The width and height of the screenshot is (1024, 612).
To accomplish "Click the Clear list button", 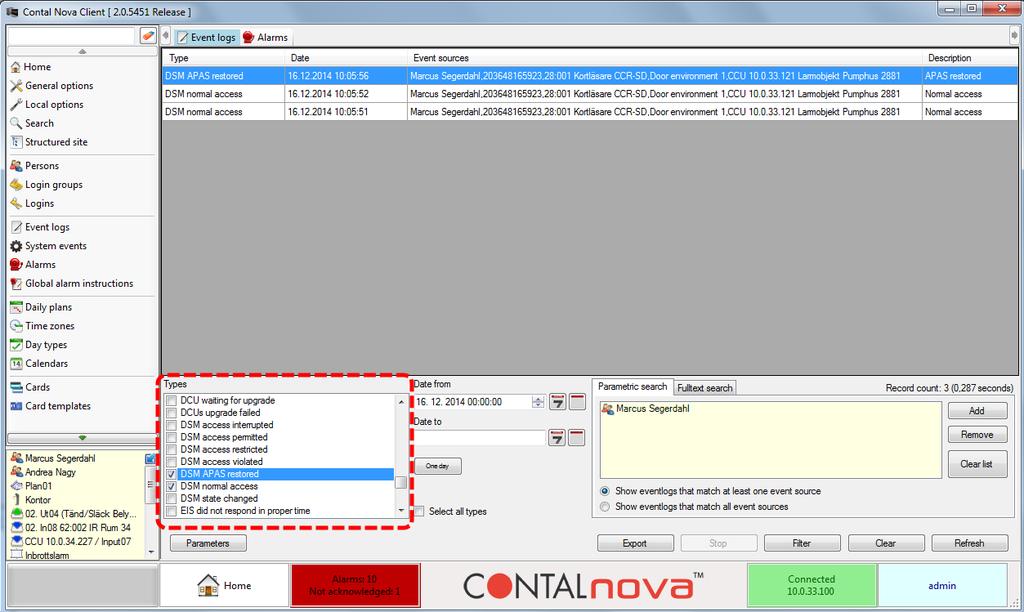I will click(x=977, y=464).
